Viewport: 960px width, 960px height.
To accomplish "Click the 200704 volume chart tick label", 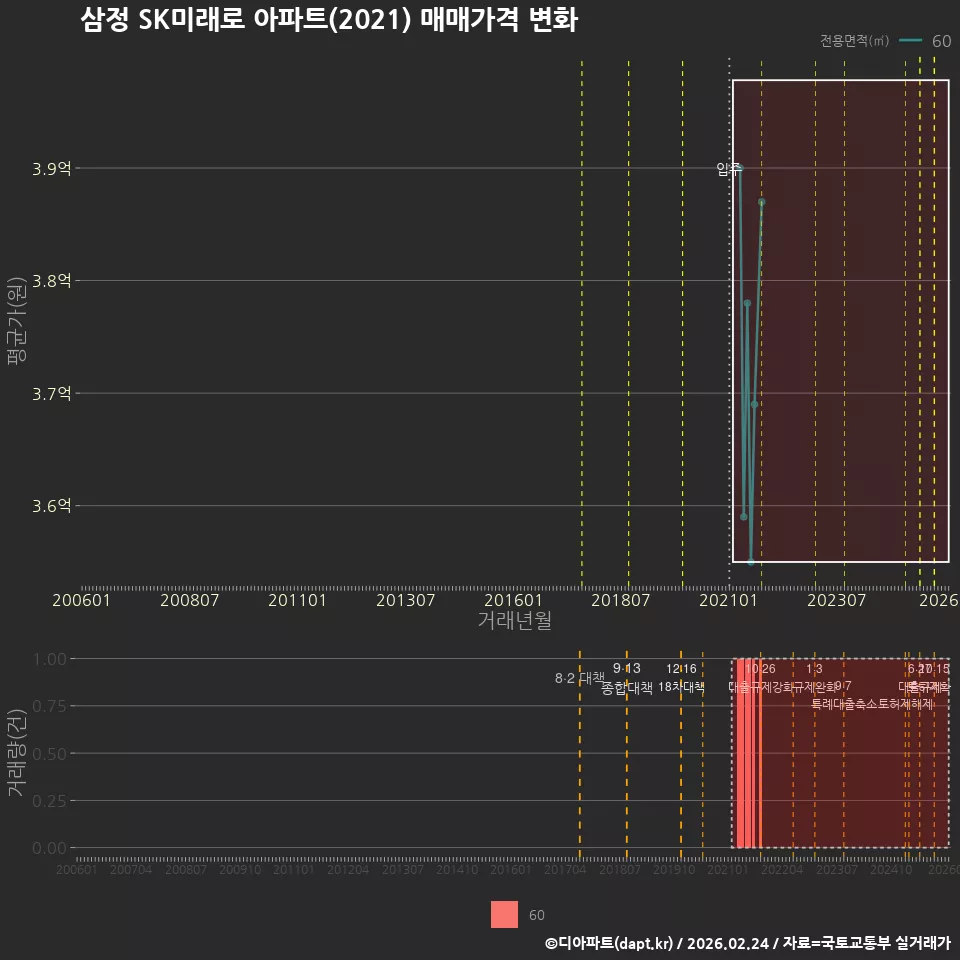I will point(131,869).
